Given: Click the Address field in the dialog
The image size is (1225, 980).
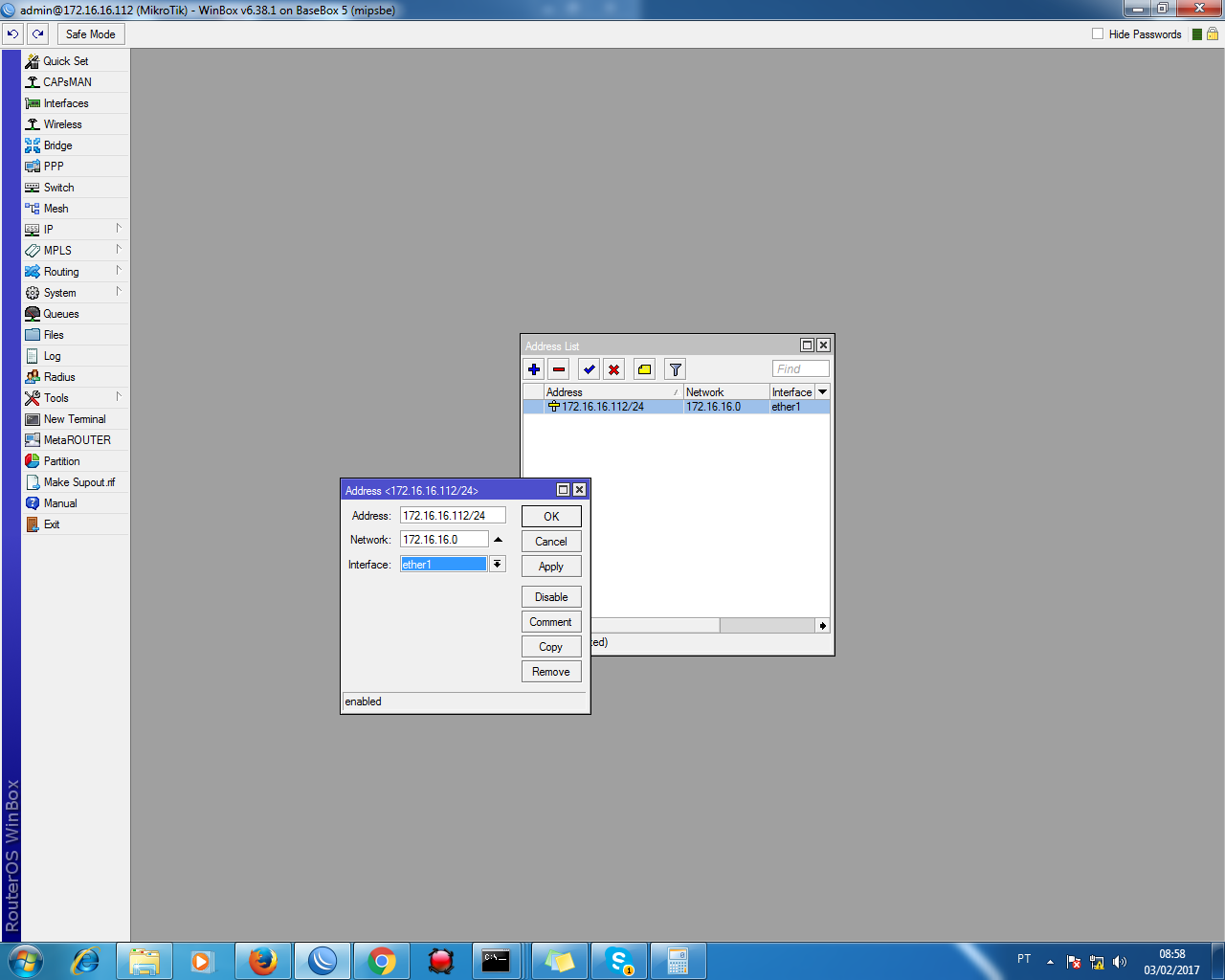Looking at the screenshot, I should [x=453, y=515].
